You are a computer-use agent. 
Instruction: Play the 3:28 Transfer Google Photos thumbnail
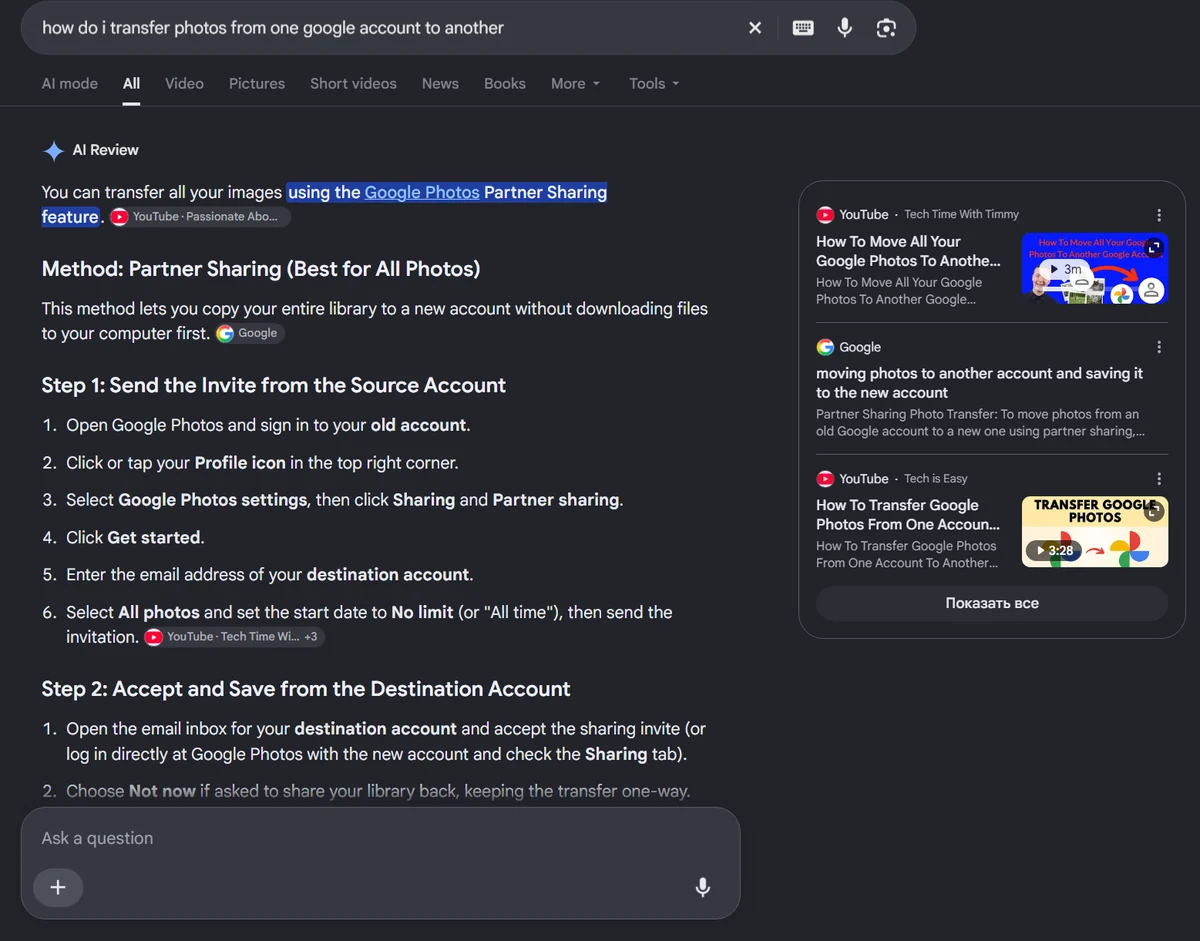[1095, 532]
